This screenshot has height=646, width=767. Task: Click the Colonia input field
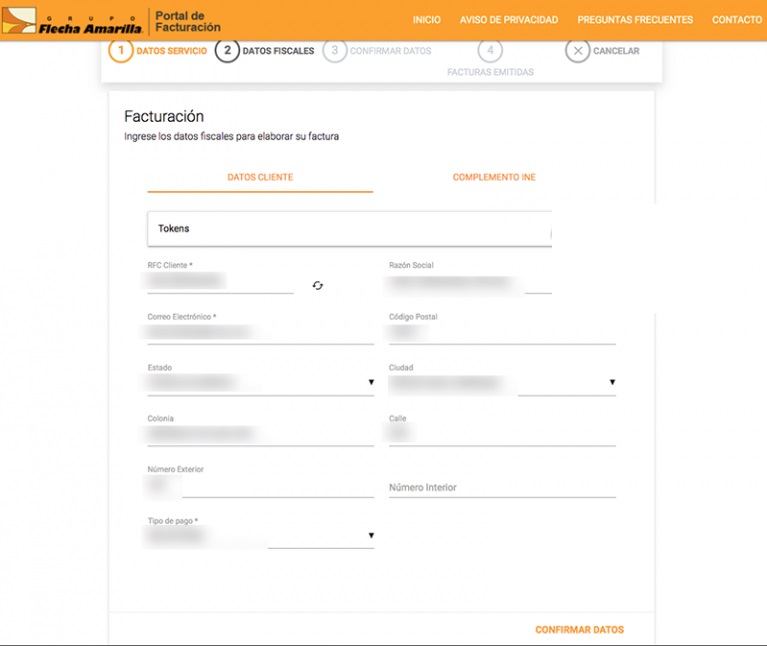click(x=260, y=435)
